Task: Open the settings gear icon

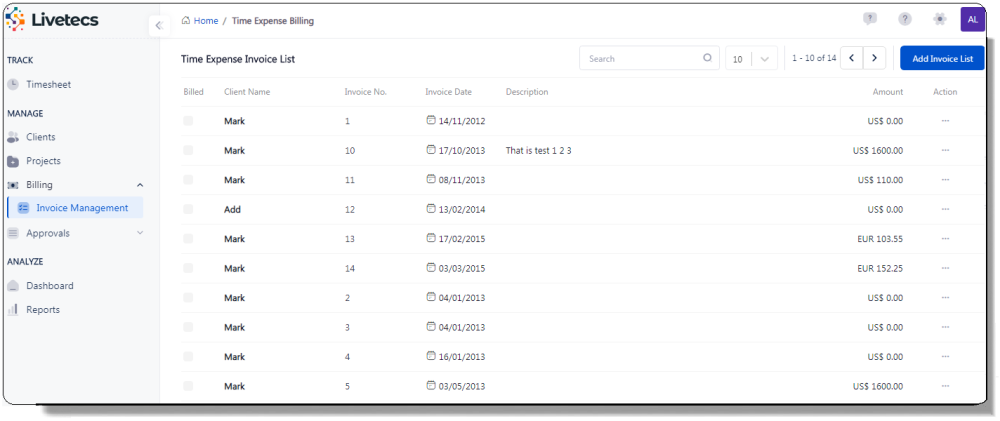Action: pos(939,19)
